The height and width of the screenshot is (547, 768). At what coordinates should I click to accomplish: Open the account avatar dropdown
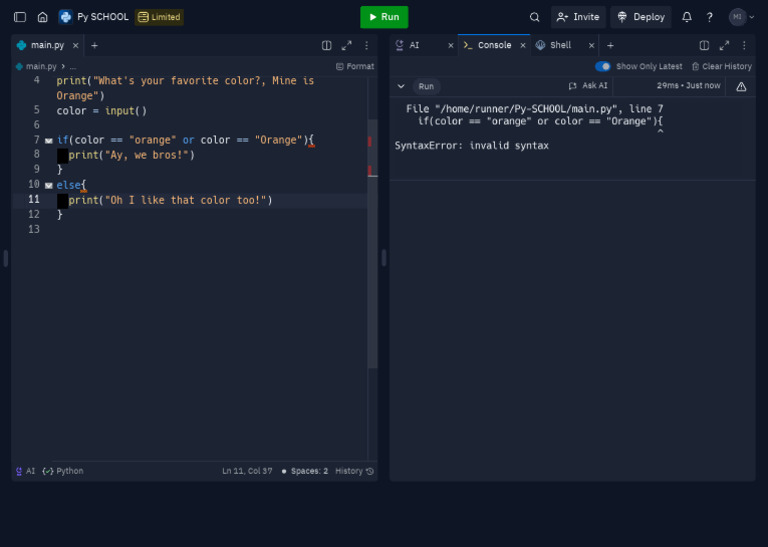(x=741, y=17)
